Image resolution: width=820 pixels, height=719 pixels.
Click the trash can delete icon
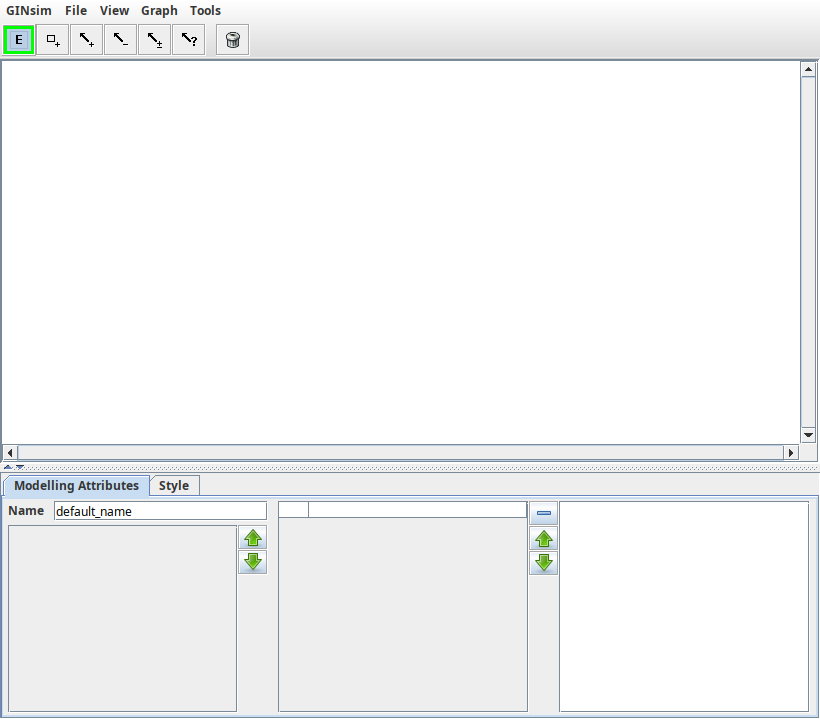(x=233, y=40)
